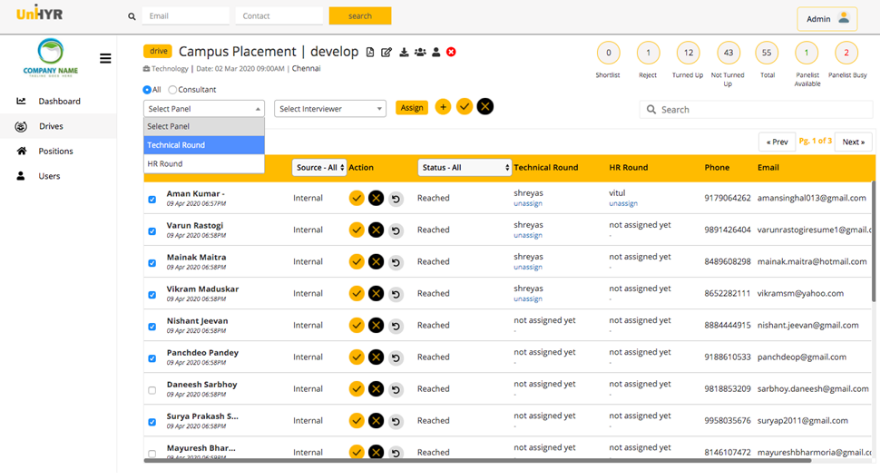Screen dimensions: 880x473
Task: Go to the Prev page
Action: click(777, 142)
